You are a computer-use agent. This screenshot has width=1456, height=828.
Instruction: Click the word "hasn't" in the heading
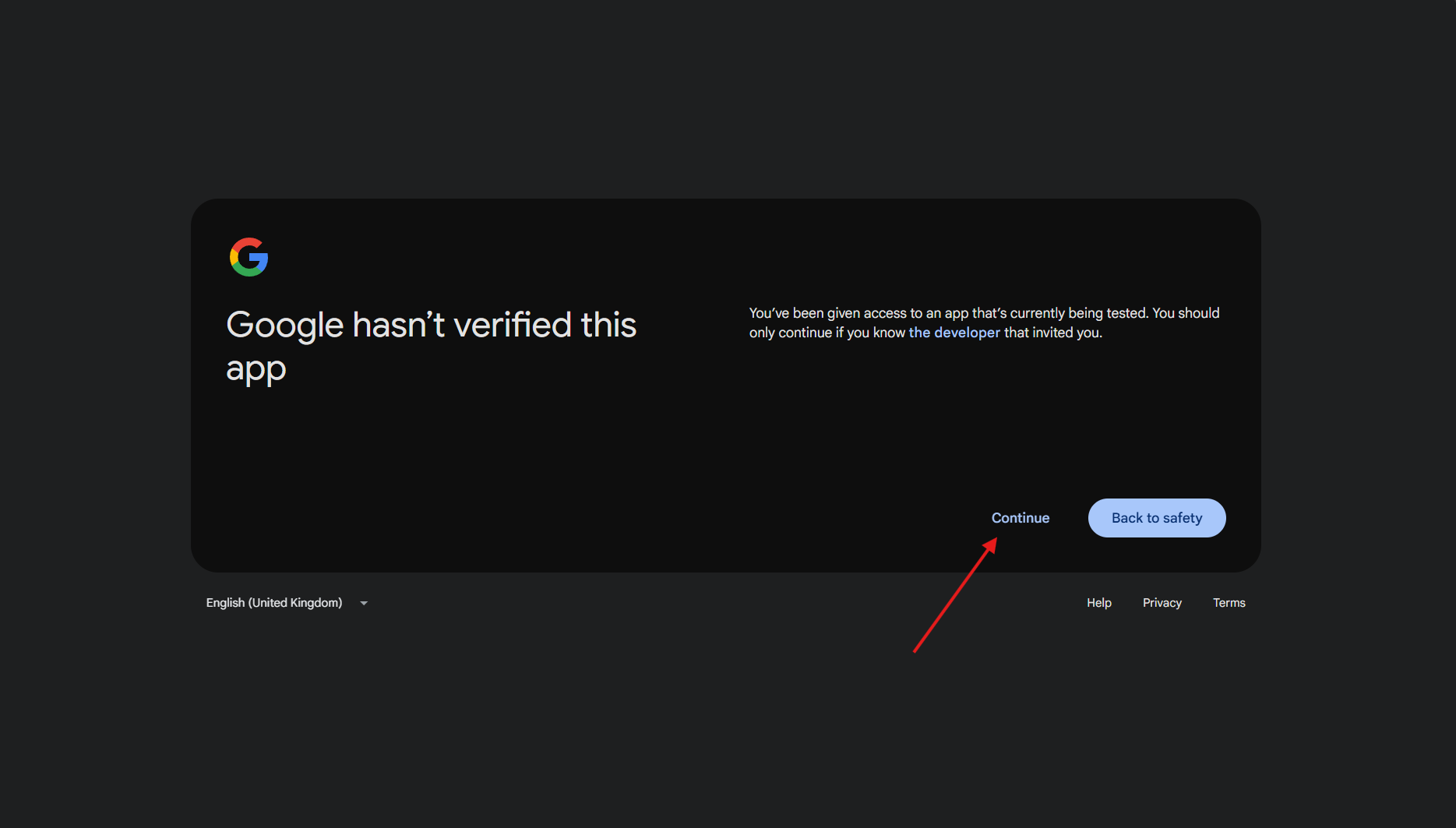(398, 325)
